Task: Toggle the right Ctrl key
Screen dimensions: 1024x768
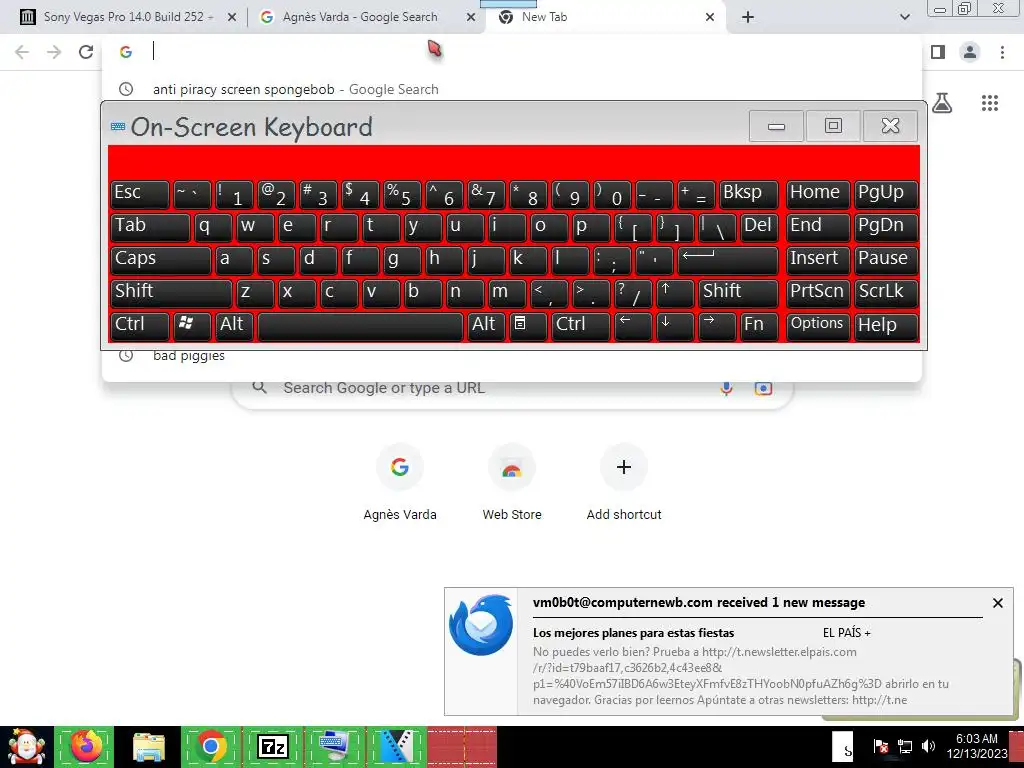Action: point(581,327)
